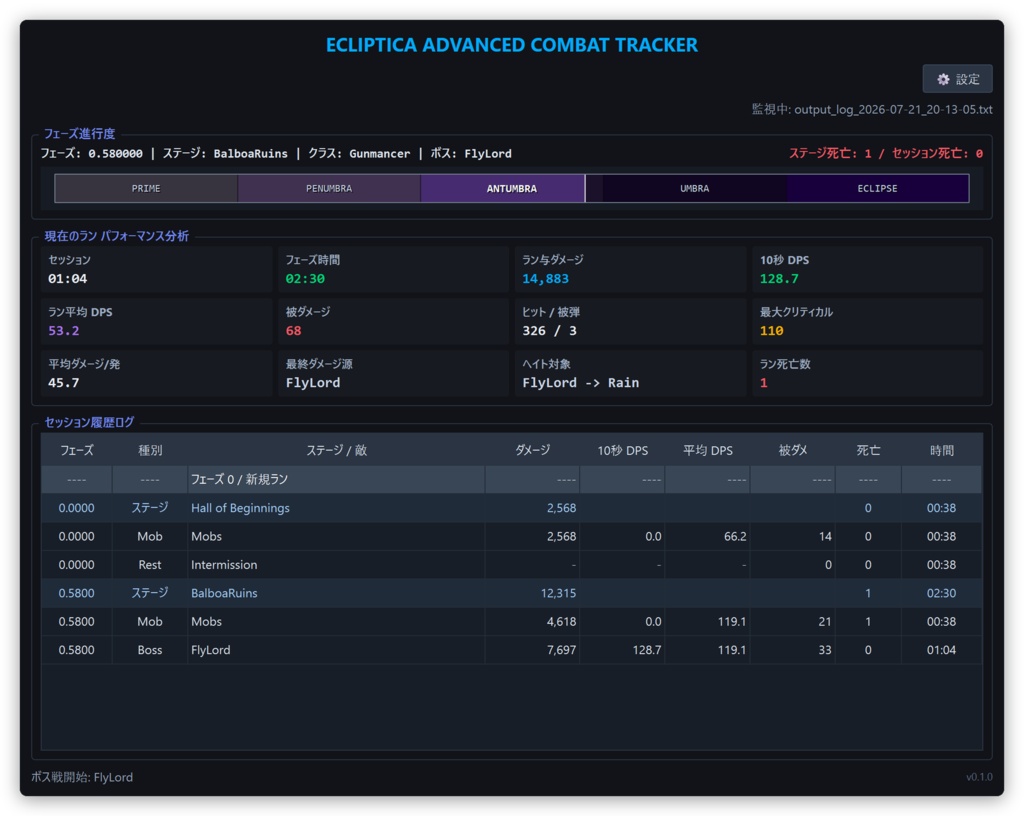Click the ラン死亡数 1 card

point(867,373)
